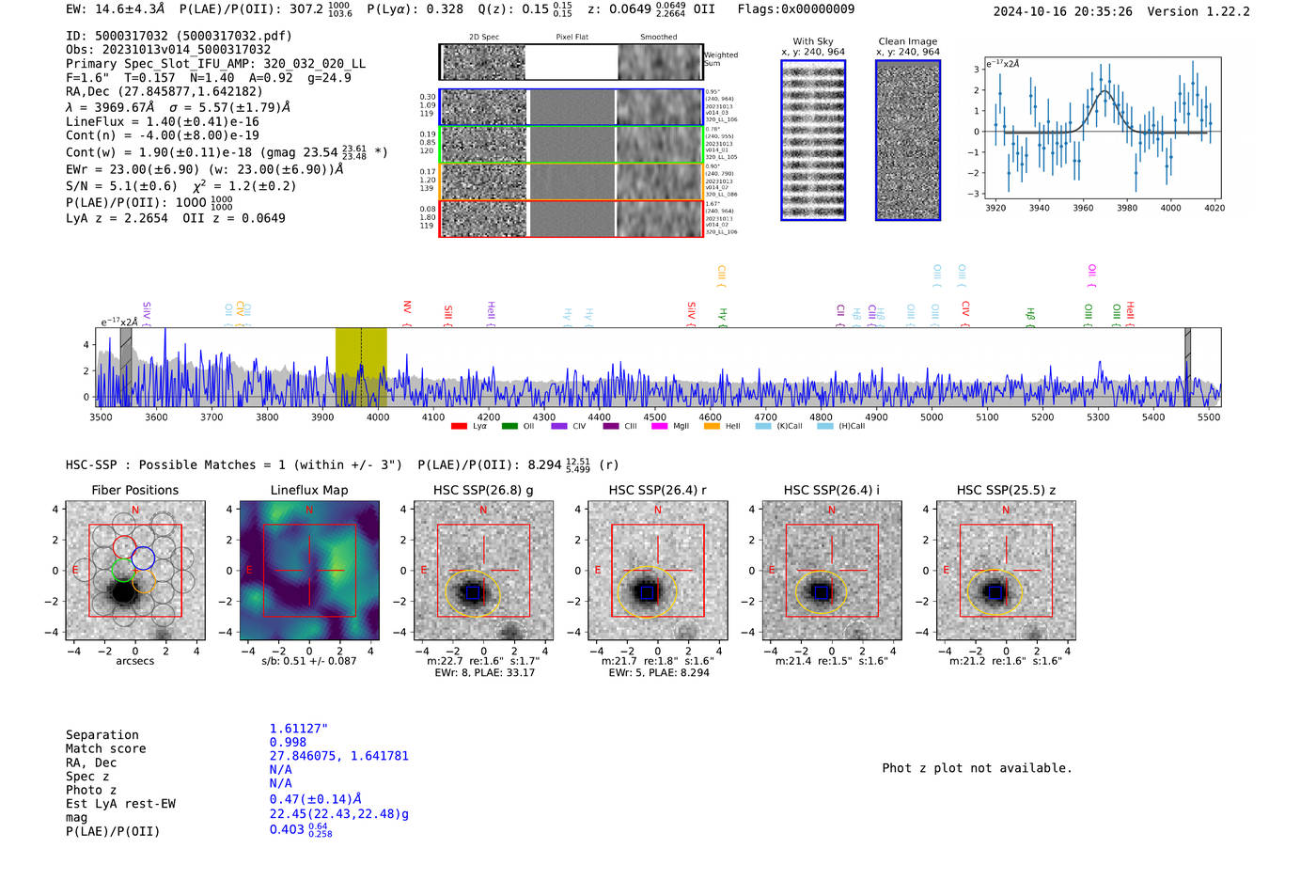Click the Smoothed column header
The width and height of the screenshot is (1316, 896).
coord(659,38)
